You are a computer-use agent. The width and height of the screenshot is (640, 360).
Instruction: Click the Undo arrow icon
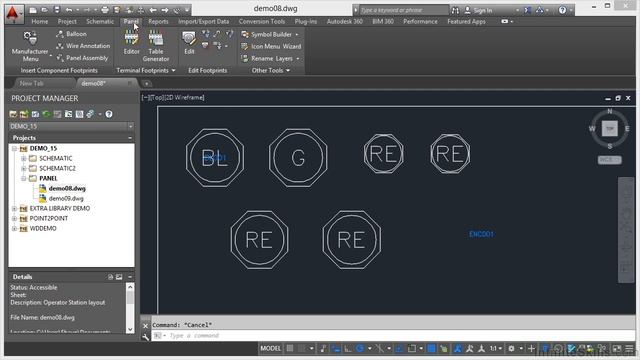coord(69,10)
